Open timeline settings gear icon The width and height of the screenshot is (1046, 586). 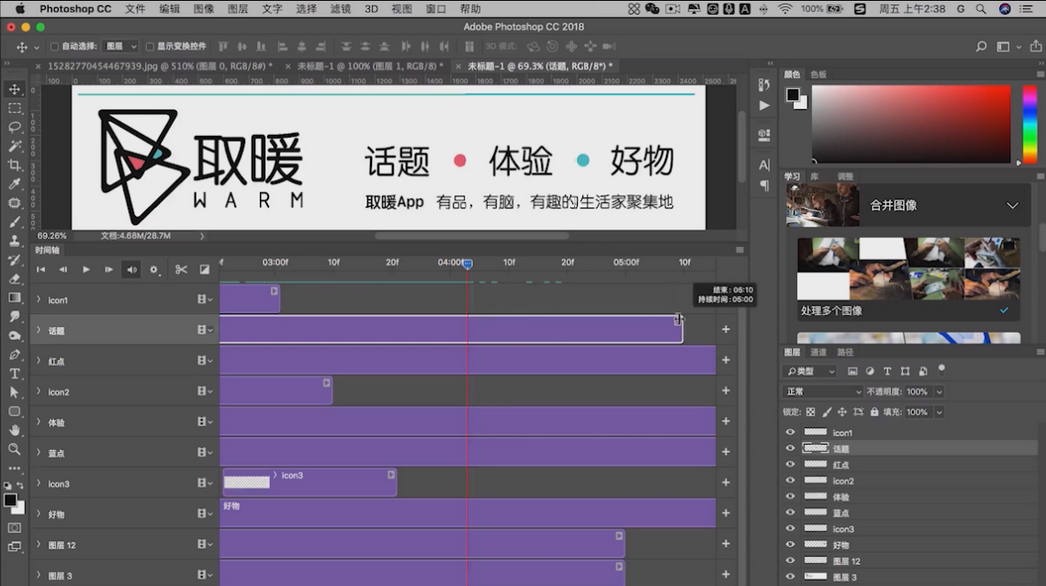(x=154, y=269)
